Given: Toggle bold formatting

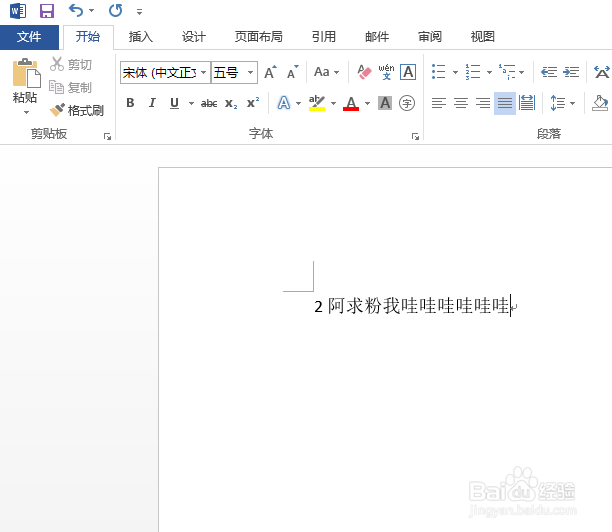Looking at the screenshot, I should [x=130, y=103].
